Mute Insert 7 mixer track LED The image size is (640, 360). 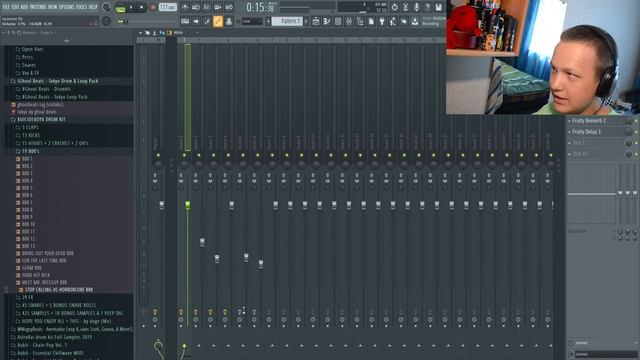pyautogui.click(x=272, y=156)
